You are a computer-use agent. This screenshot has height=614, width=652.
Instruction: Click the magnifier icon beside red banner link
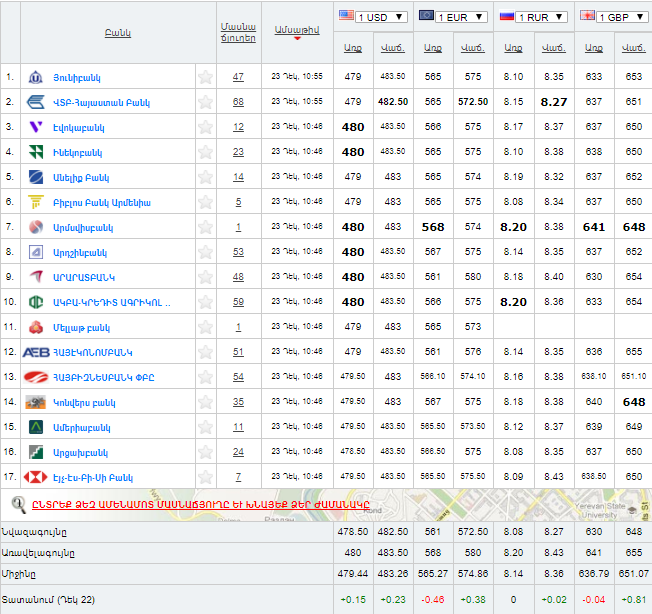tap(18, 505)
